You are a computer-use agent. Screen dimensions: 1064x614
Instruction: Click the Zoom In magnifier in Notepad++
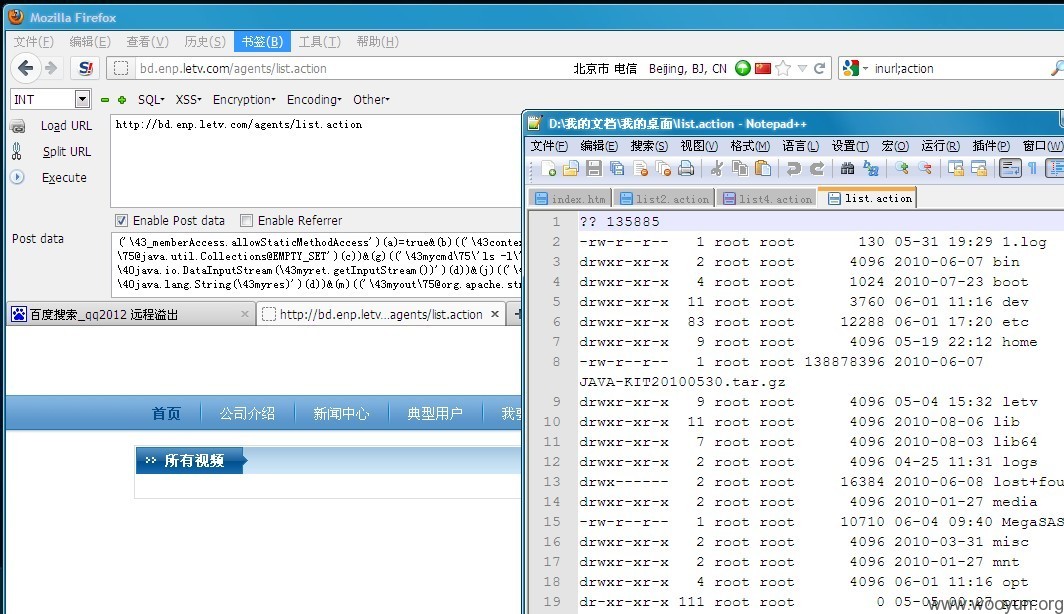pyautogui.click(x=902, y=168)
